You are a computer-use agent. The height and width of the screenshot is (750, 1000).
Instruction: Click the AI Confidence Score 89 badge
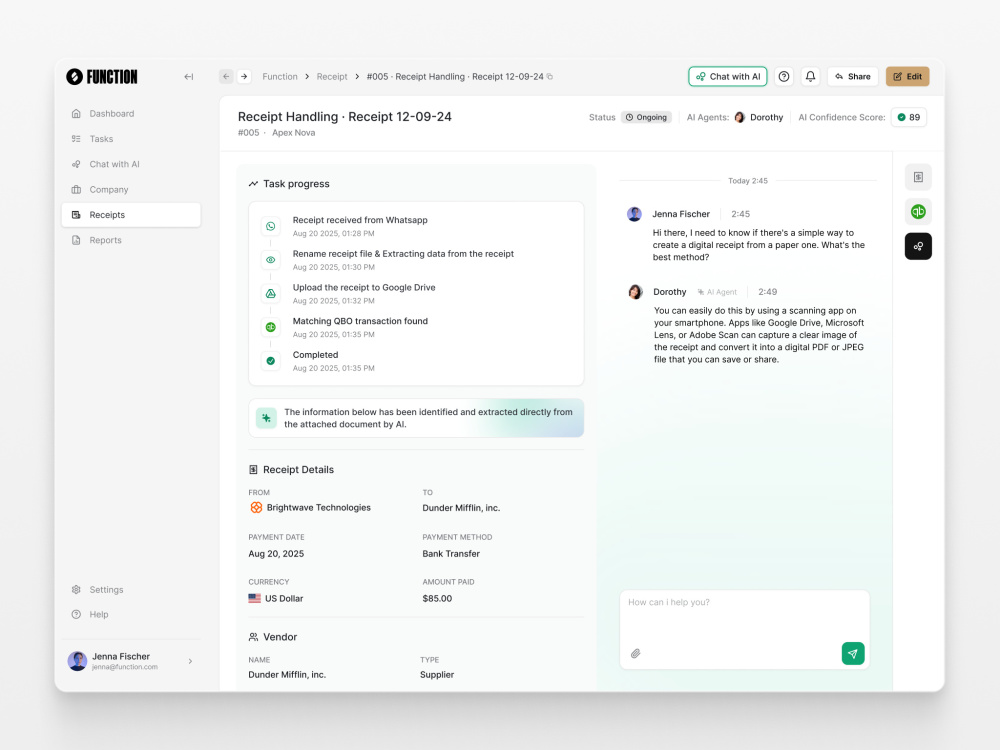click(909, 117)
